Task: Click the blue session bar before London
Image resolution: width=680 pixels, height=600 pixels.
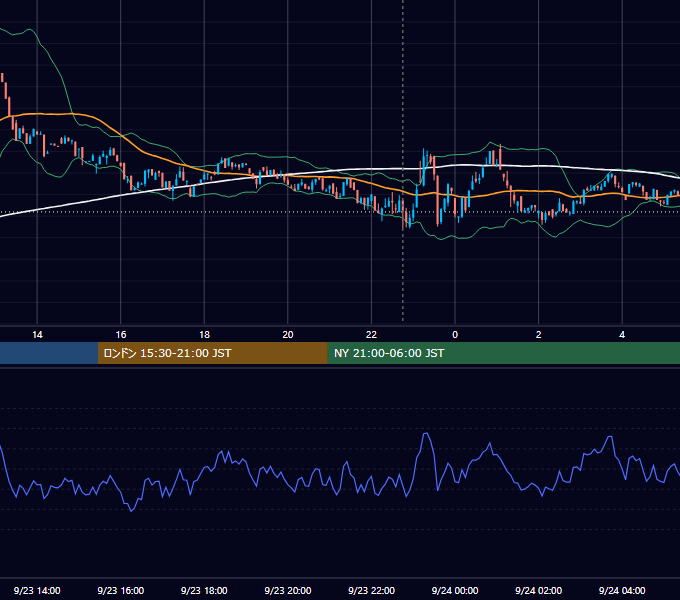Action: click(49, 353)
